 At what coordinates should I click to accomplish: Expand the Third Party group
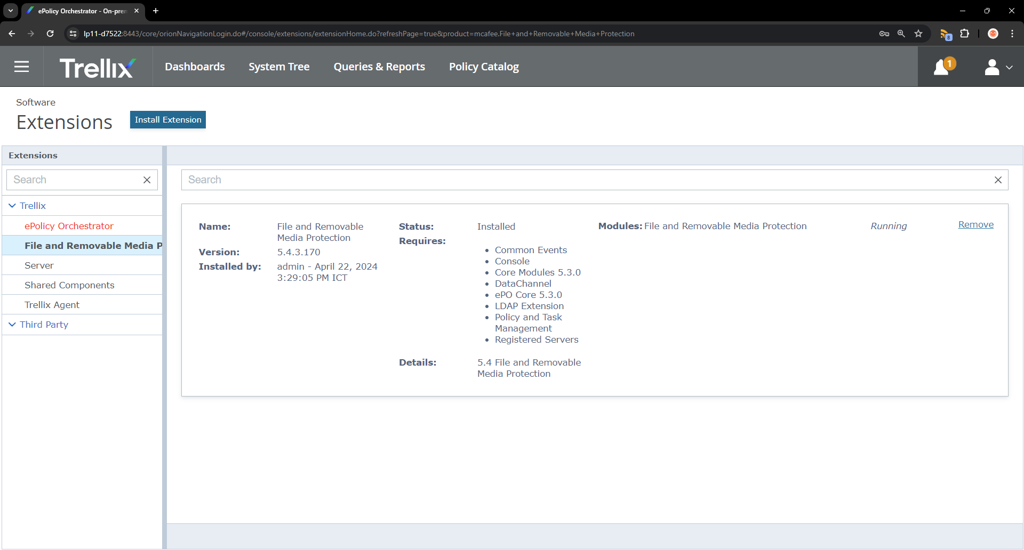(x=12, y=325)
